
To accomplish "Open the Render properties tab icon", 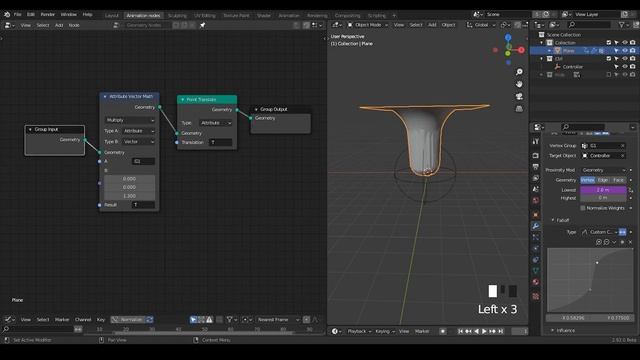I will pos(536,156).
